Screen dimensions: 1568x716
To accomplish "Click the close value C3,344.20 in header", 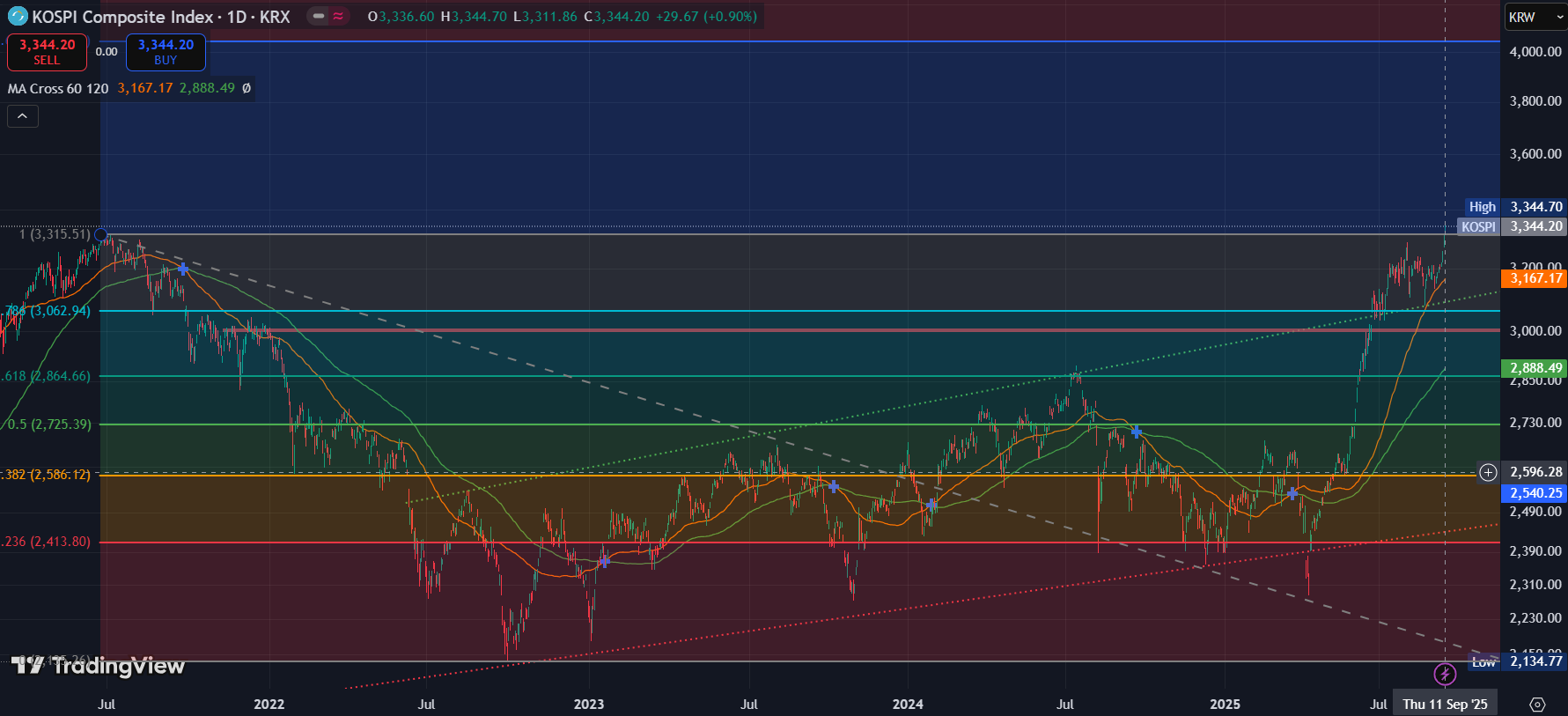I will [x=616, y=17].
